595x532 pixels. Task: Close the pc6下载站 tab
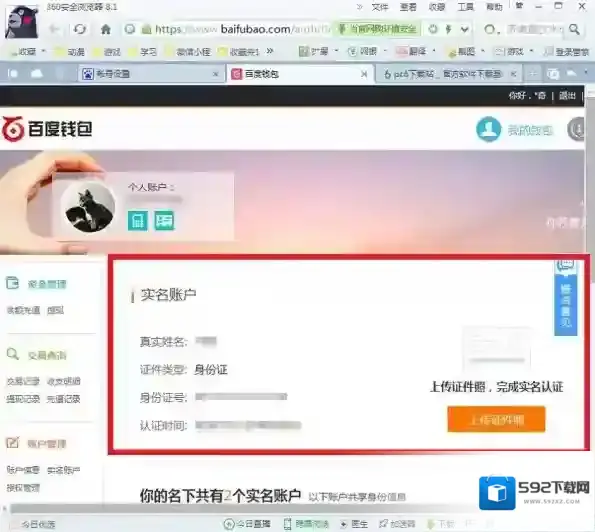click(x=513, y=74)
